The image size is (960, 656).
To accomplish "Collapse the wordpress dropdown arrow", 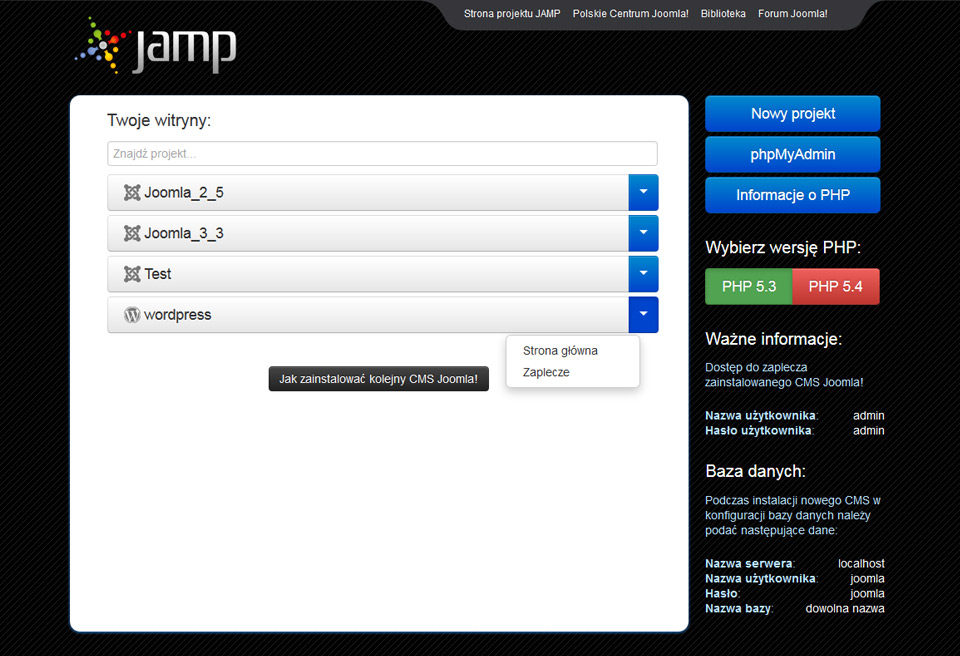I will click(643, 315).
